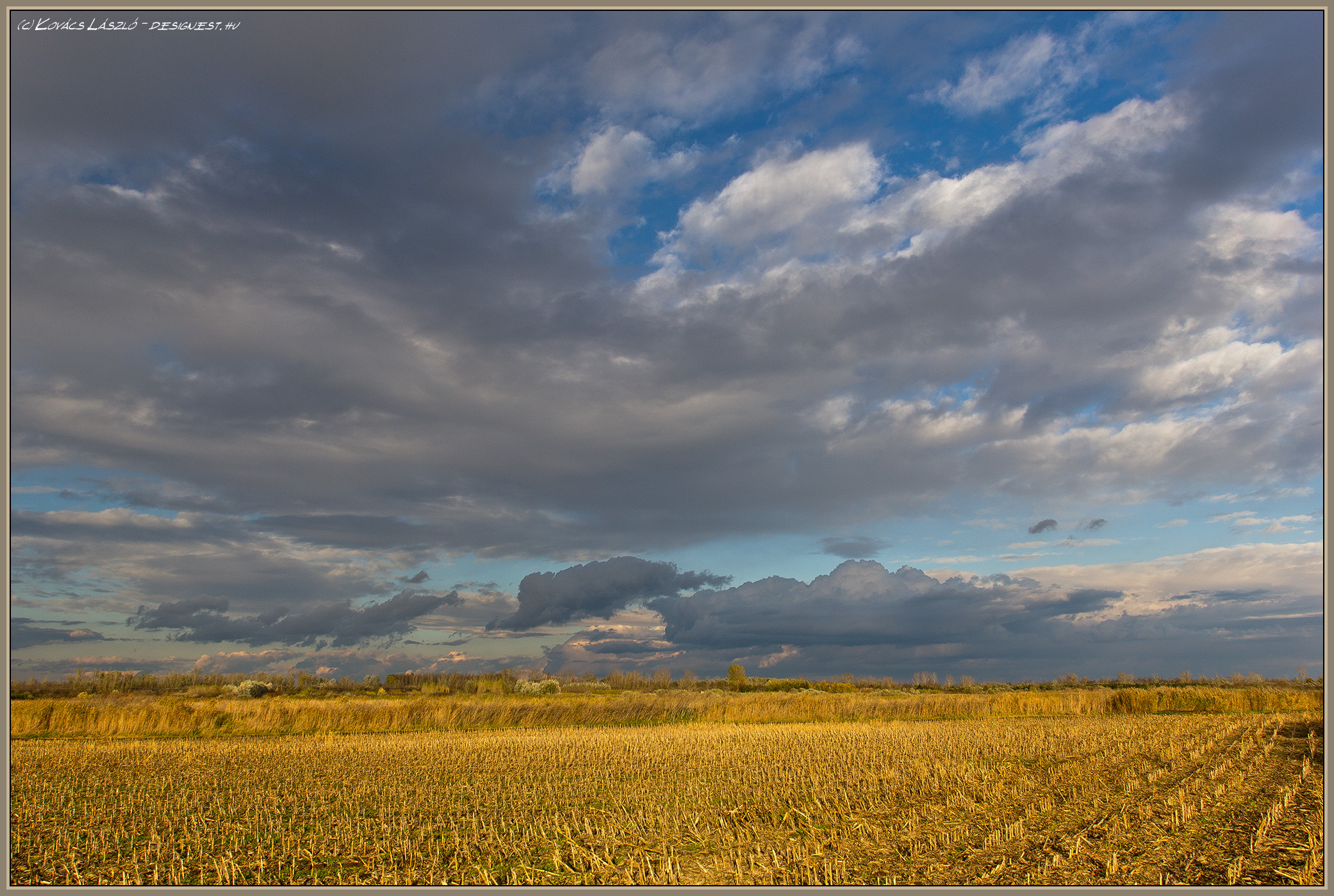Click the small dark cloud puff at right
1334x896 pixels.
click(1042, 526)
